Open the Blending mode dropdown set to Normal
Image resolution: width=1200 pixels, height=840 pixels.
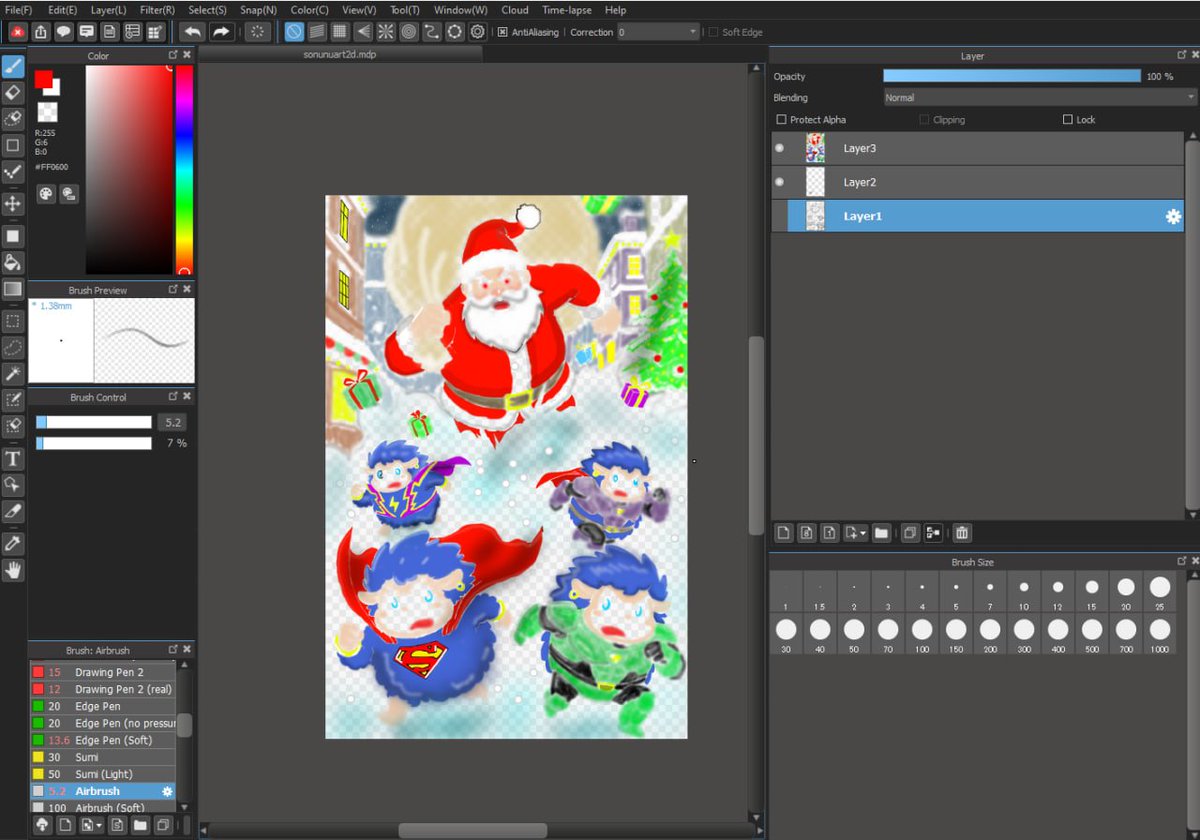point(1040,98)
